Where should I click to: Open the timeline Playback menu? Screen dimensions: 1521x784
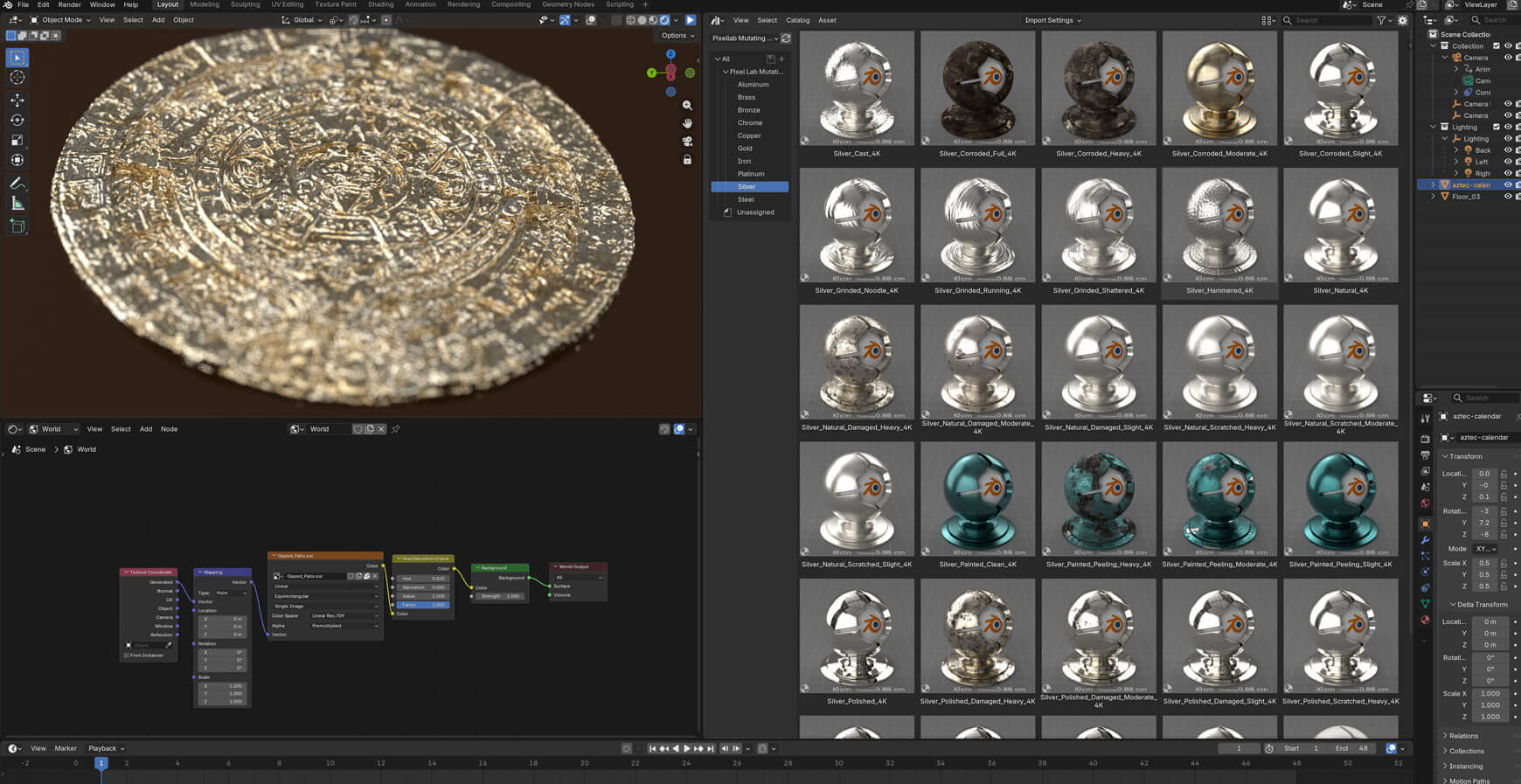(106, 748)
